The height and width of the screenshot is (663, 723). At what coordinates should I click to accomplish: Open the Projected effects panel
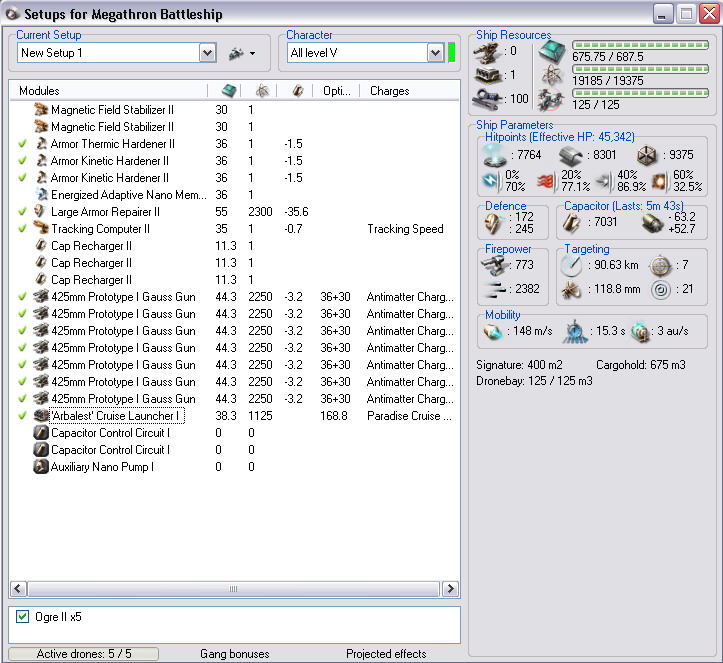point(386,654)
